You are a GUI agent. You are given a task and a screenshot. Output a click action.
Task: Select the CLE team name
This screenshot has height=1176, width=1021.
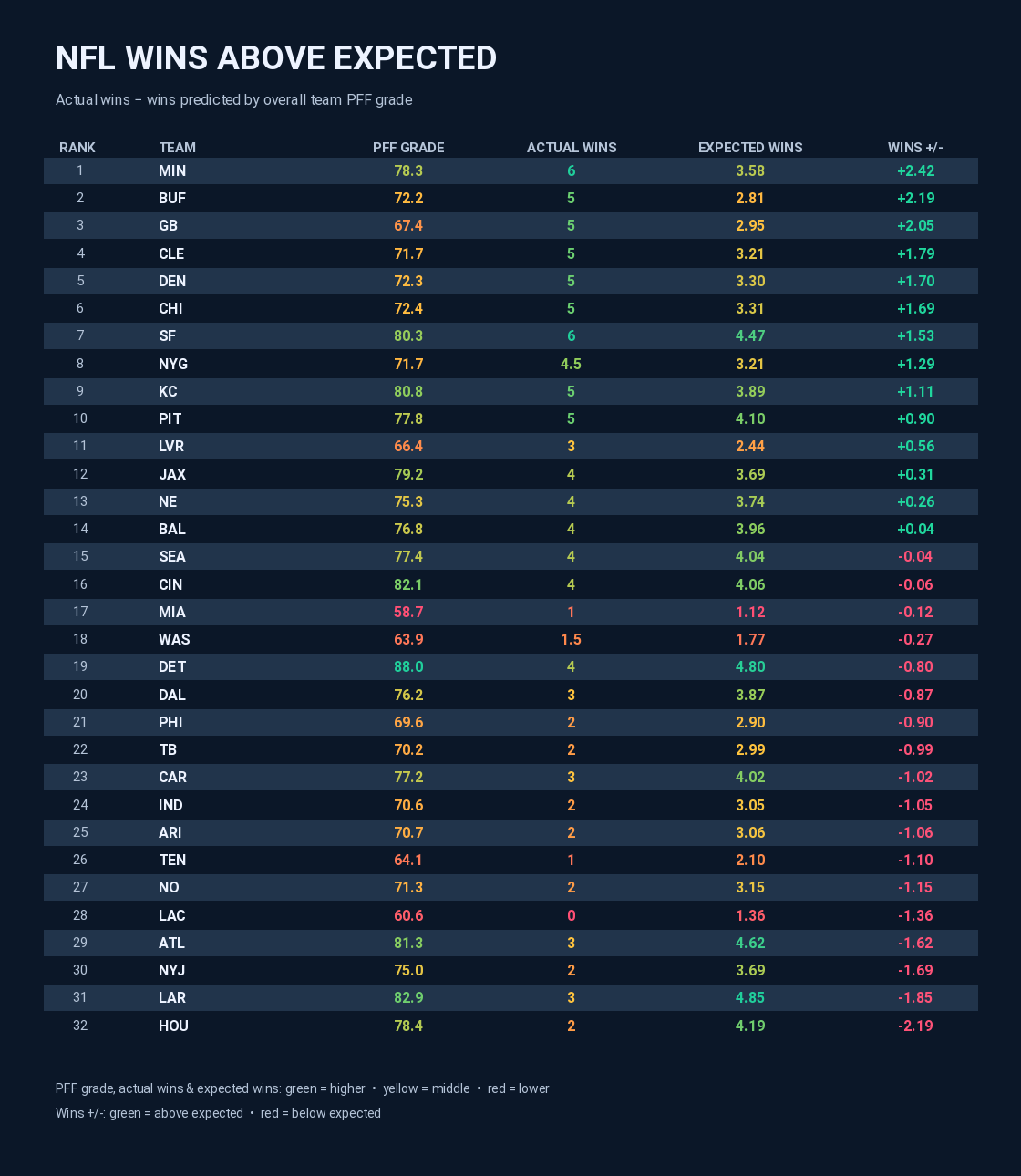(171, 253)
